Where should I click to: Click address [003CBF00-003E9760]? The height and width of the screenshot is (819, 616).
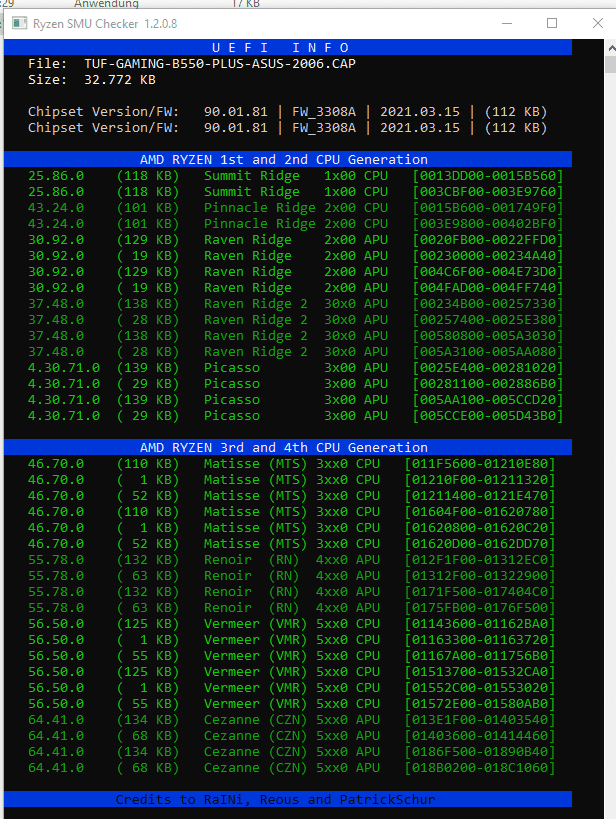pos(488,192)
